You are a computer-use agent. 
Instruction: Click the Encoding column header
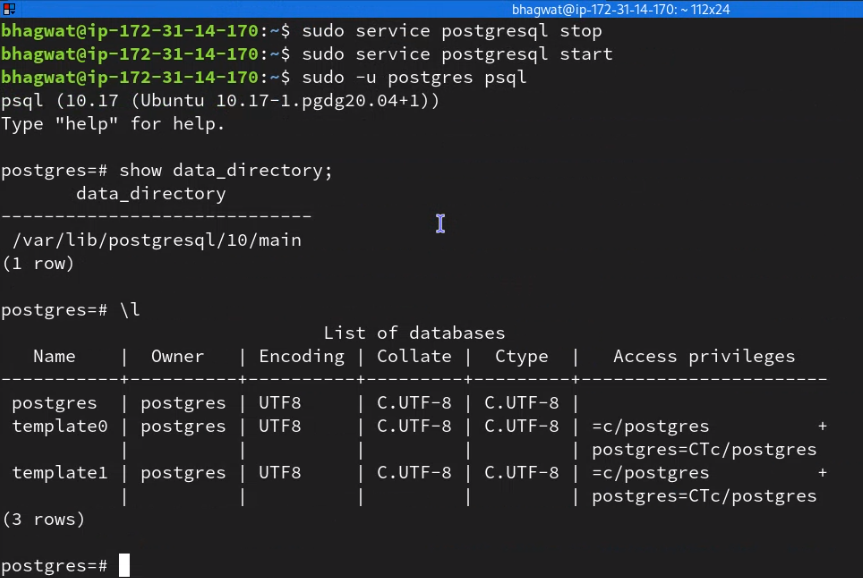tap(302, 357)
